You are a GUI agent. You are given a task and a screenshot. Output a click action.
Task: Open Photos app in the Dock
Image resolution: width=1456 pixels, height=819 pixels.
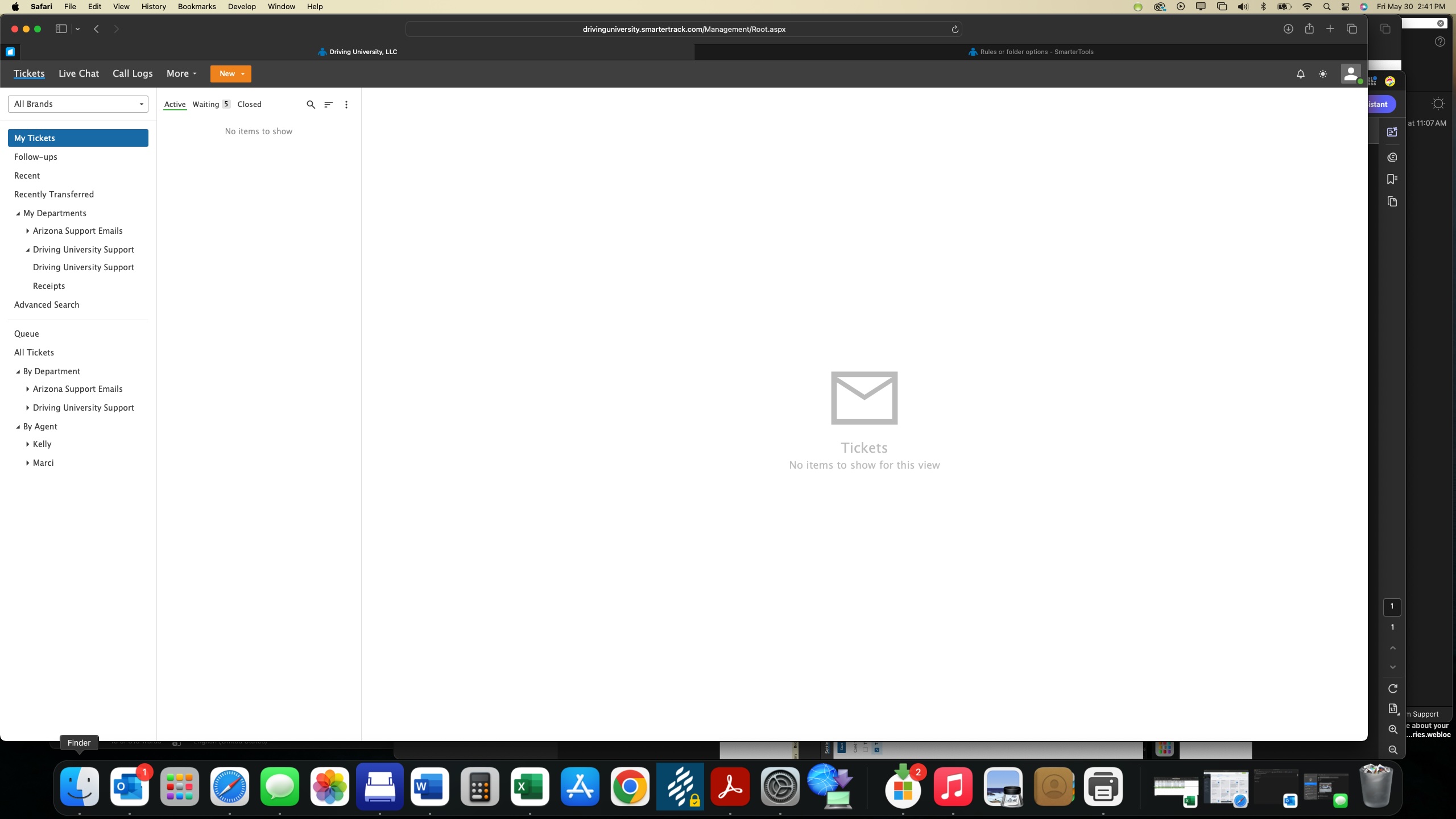tap(330, 787)
